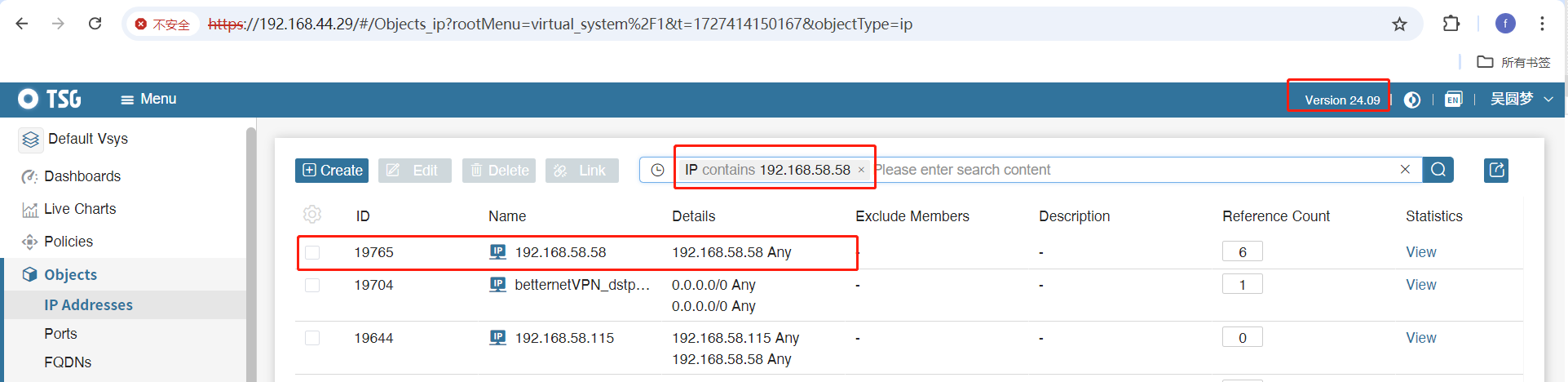Check the row 19644 checkbox
This screenshot has height=382, width=1568.
tap(312, 338)
